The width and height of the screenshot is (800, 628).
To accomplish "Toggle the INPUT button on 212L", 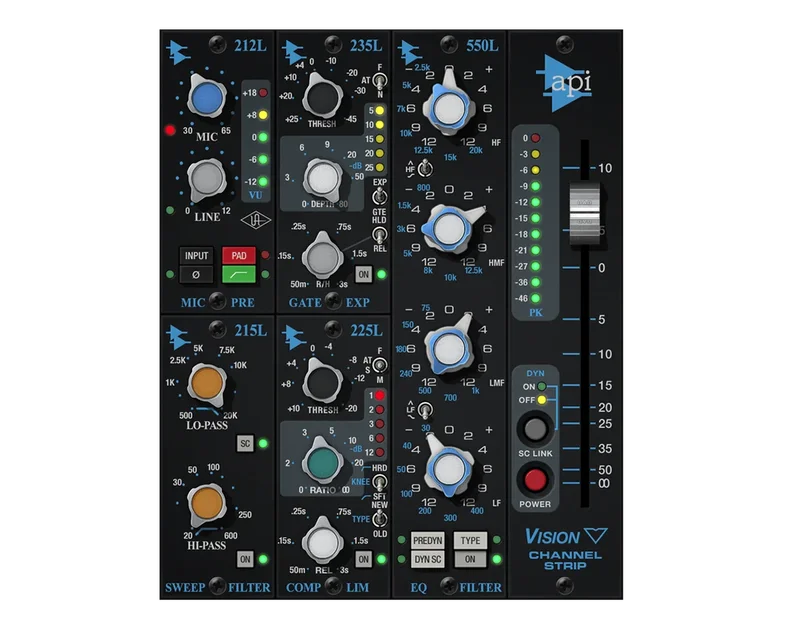I will [x=196, y=256].
